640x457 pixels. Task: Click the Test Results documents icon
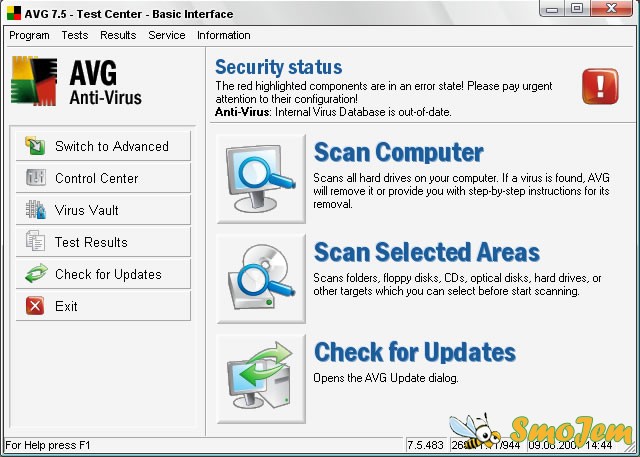pos(36,242)
